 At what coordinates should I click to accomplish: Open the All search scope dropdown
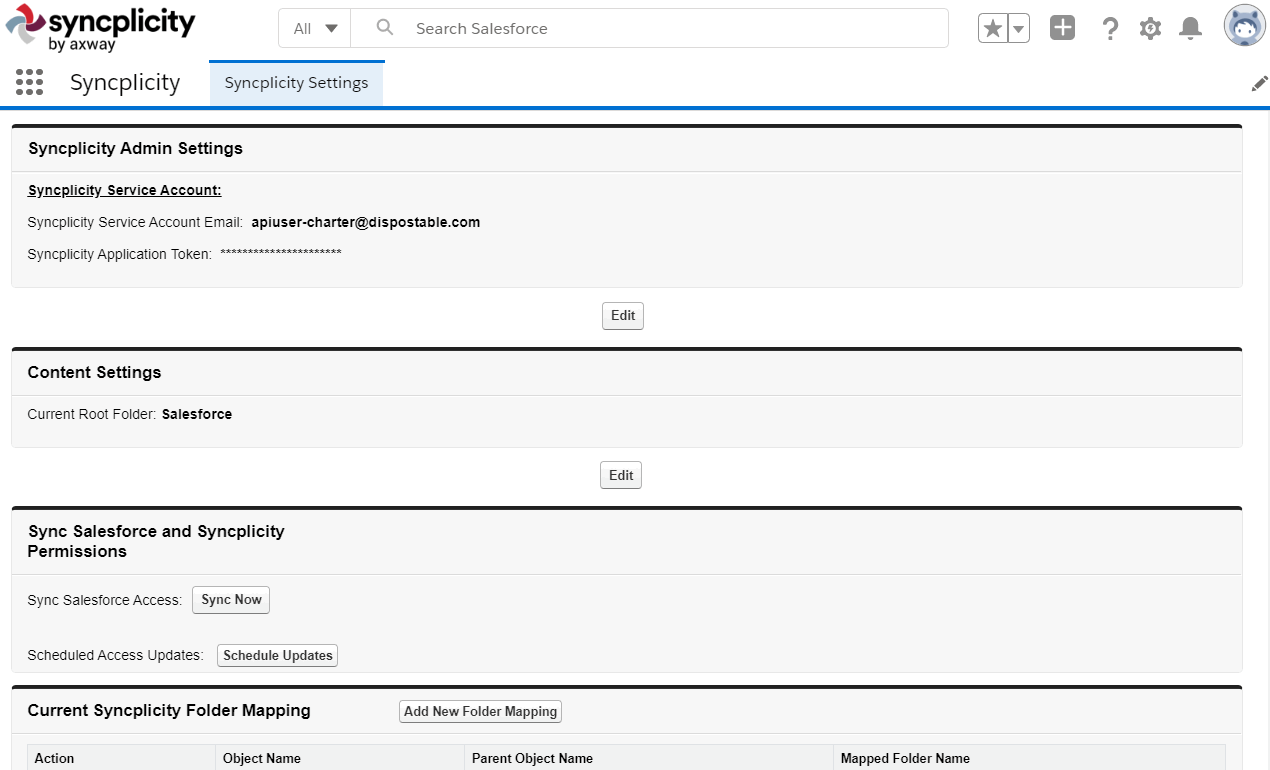(314, 28)
